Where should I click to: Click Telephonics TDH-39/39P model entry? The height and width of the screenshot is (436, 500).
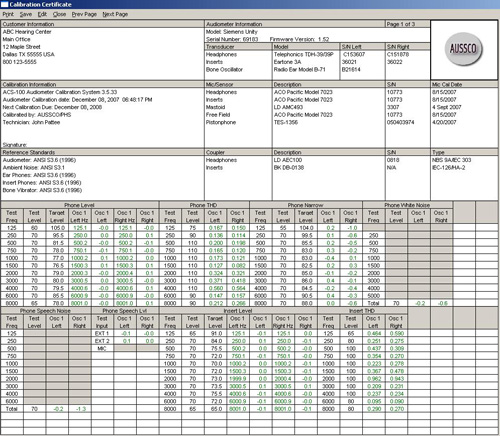(303, 54)
